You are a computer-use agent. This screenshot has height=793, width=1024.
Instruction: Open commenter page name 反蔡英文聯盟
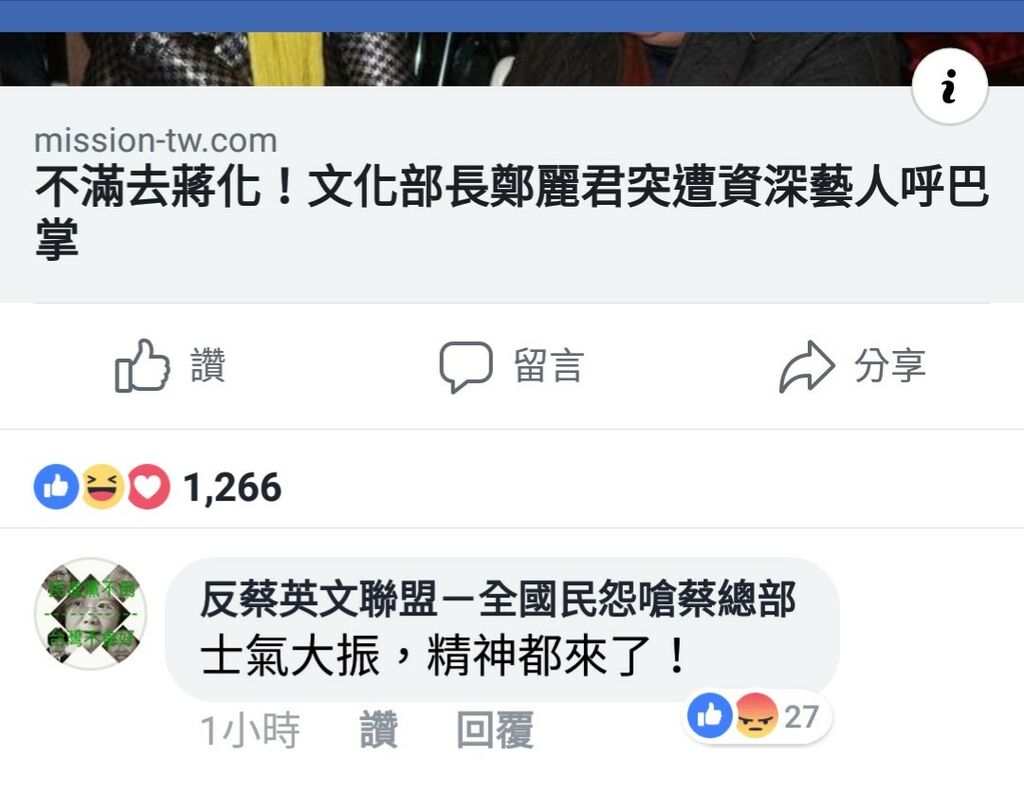pyautogui.click(x=498, y=599)
